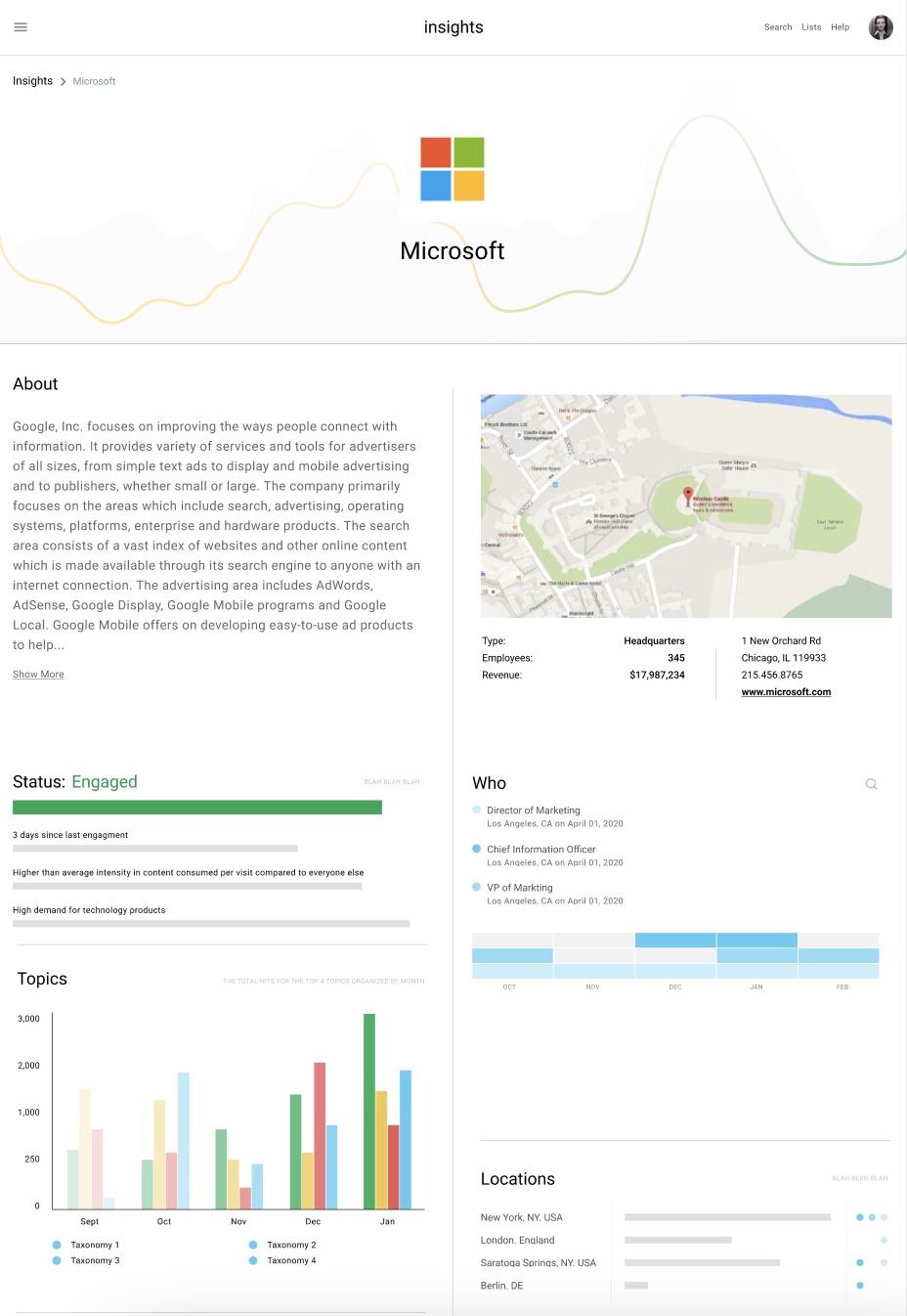Click the Chief Information Officer bullet dot
The width and height of the screenshot is (907, 1316).
coord(477,849)
